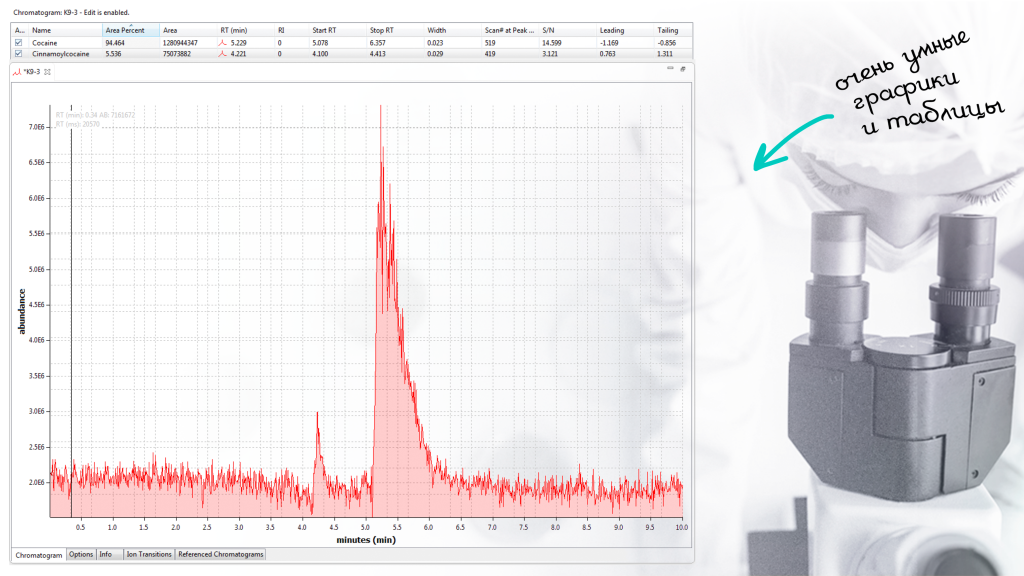Open the Referenced Chromatograms tab
This screenshot has width=1024, height=576.
click(220, 554)
